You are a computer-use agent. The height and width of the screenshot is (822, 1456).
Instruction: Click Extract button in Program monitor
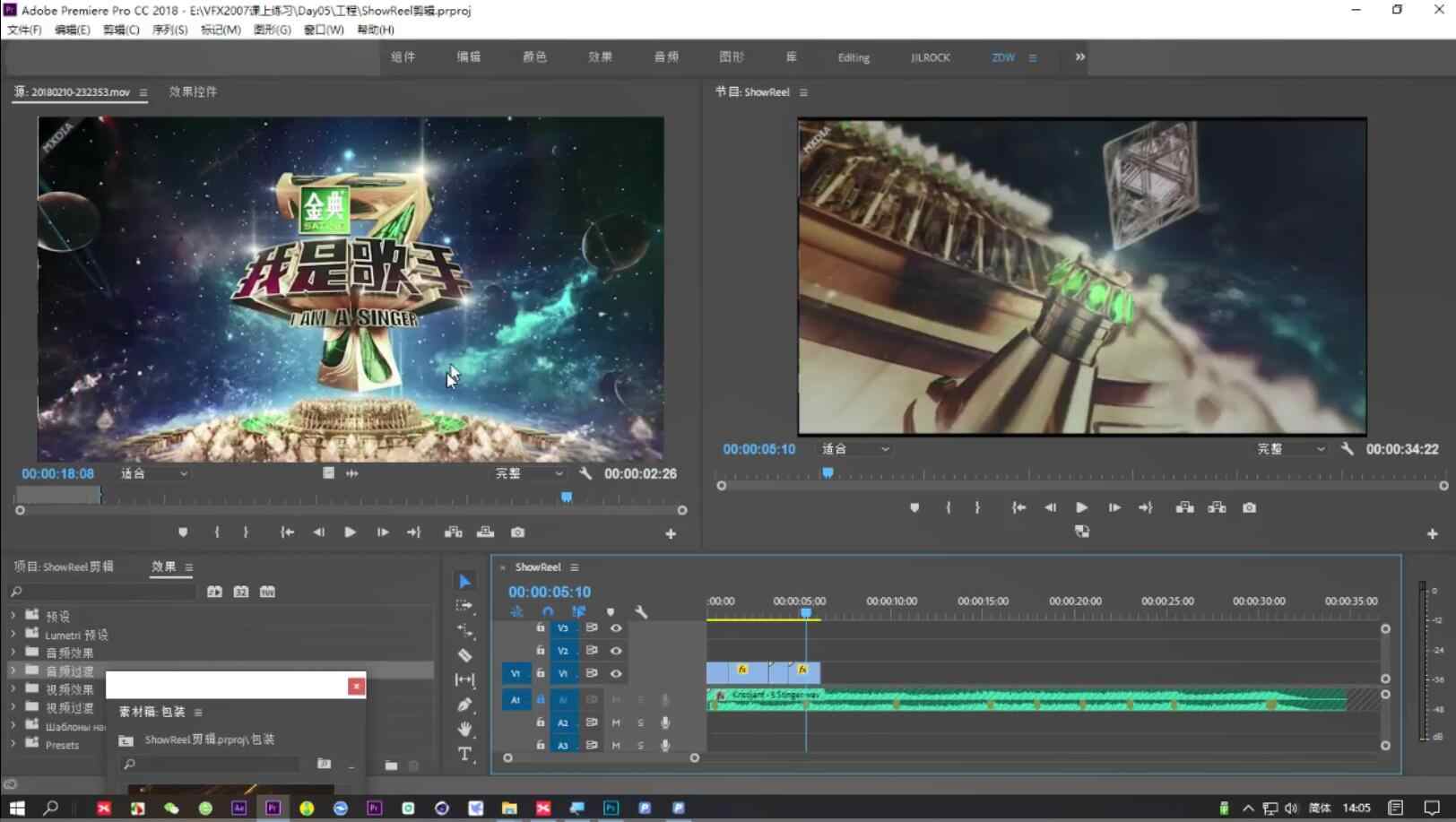(x=1217, y=507)
